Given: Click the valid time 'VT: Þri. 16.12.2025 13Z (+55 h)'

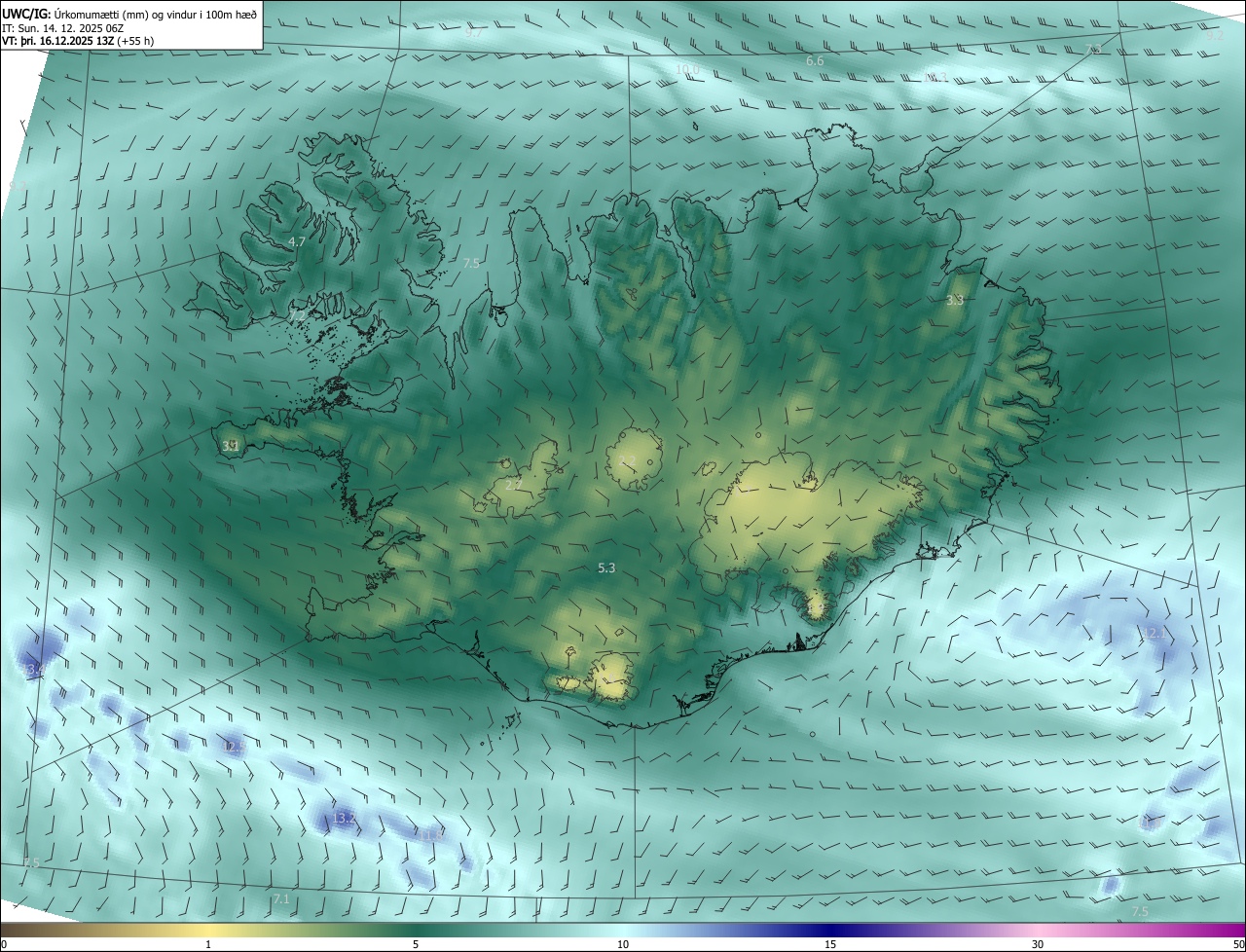Looking at the screenshot, I should pyautogui.click(x=79, y=41).
